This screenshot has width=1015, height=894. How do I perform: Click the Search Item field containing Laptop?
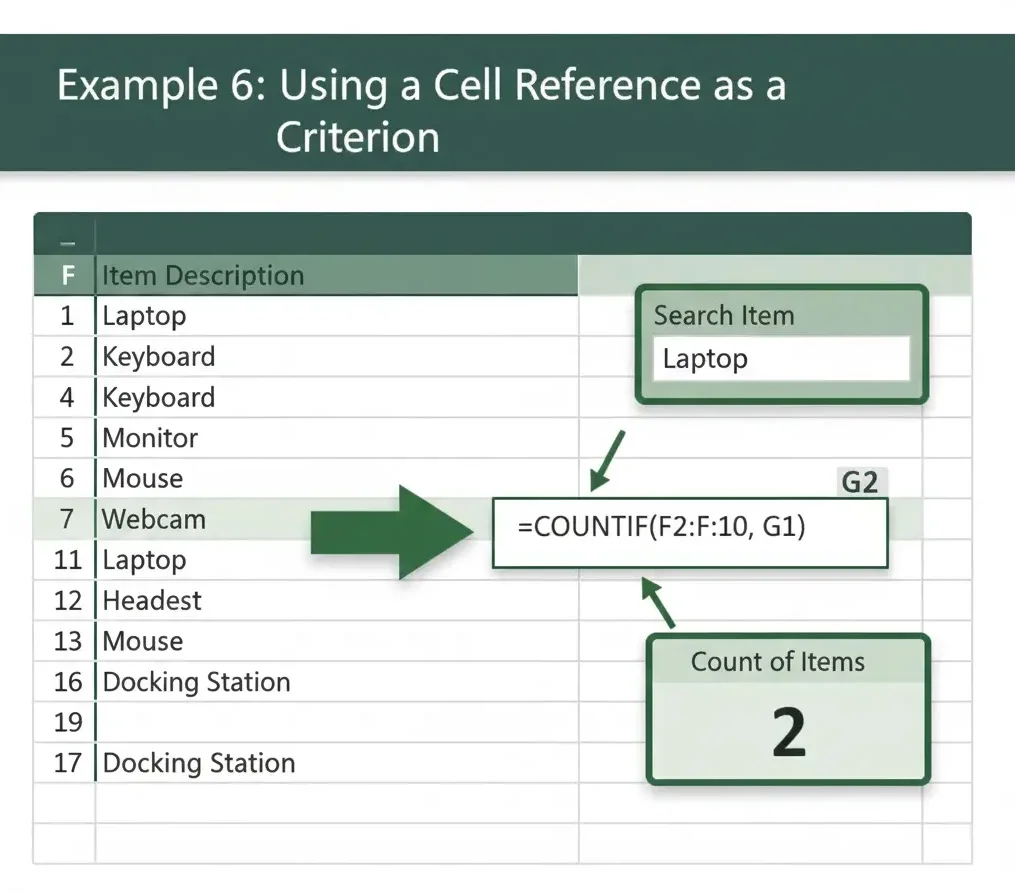[x=780, y=359]
